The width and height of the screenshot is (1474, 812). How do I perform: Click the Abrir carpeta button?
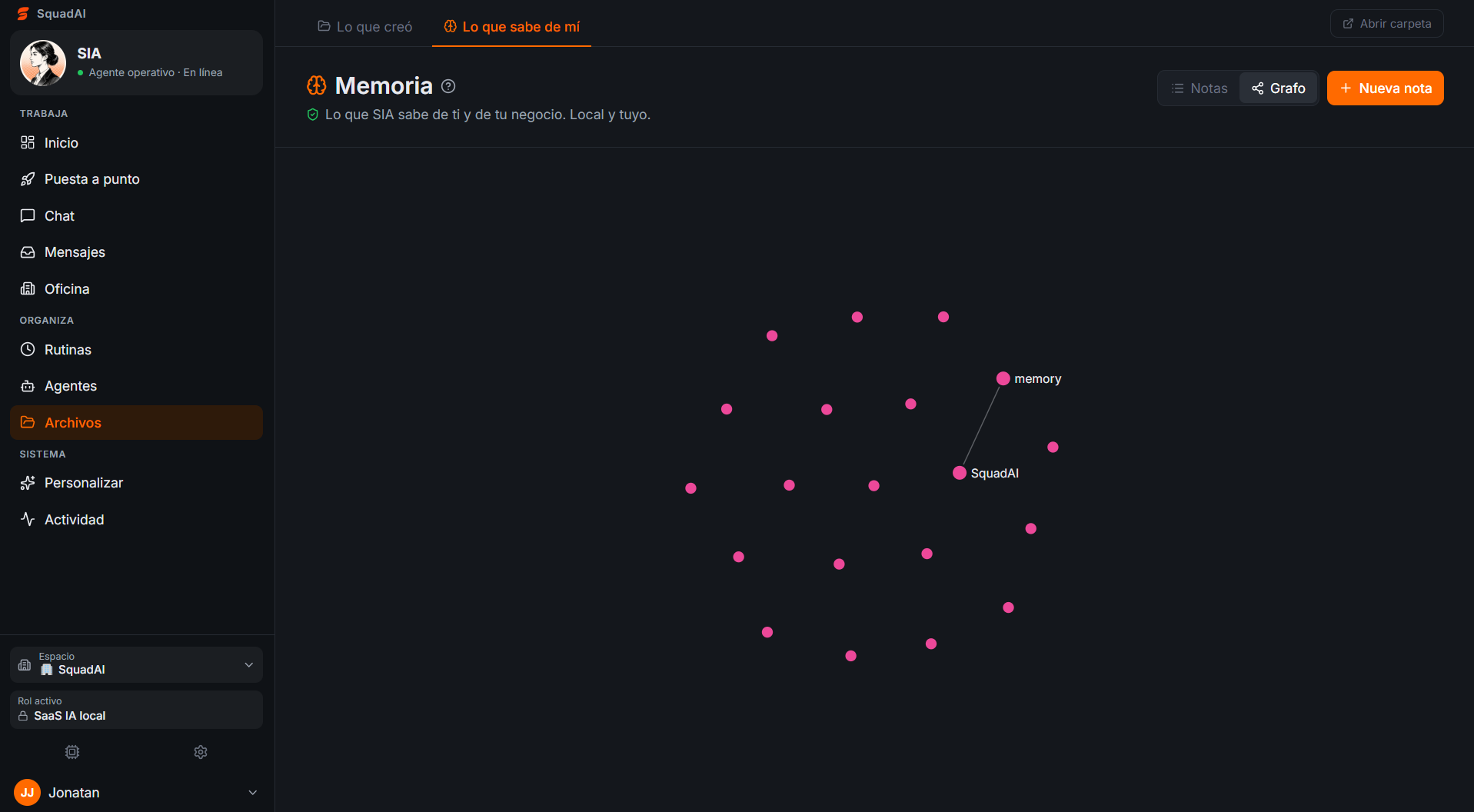click(x=1387, y=24)
